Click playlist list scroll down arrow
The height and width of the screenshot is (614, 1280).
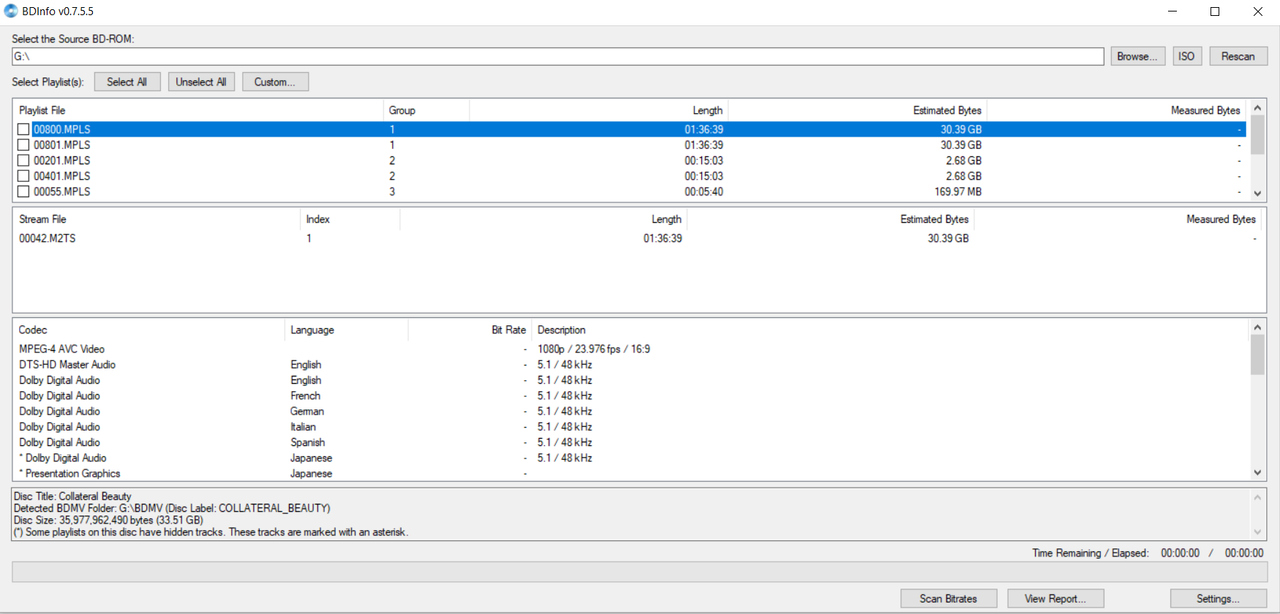[x=1257, y=192]
